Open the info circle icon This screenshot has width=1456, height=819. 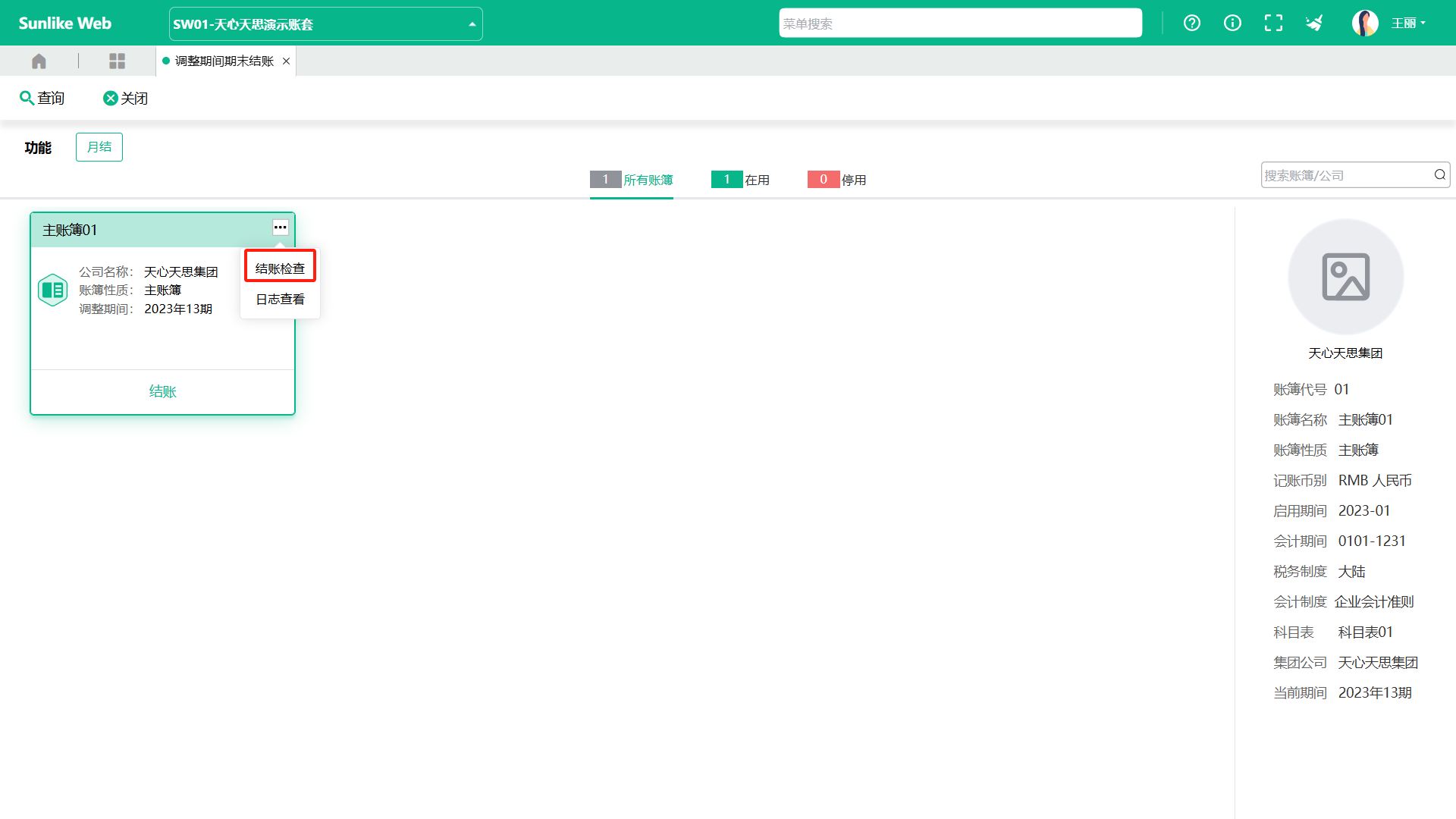[1233, 24]
